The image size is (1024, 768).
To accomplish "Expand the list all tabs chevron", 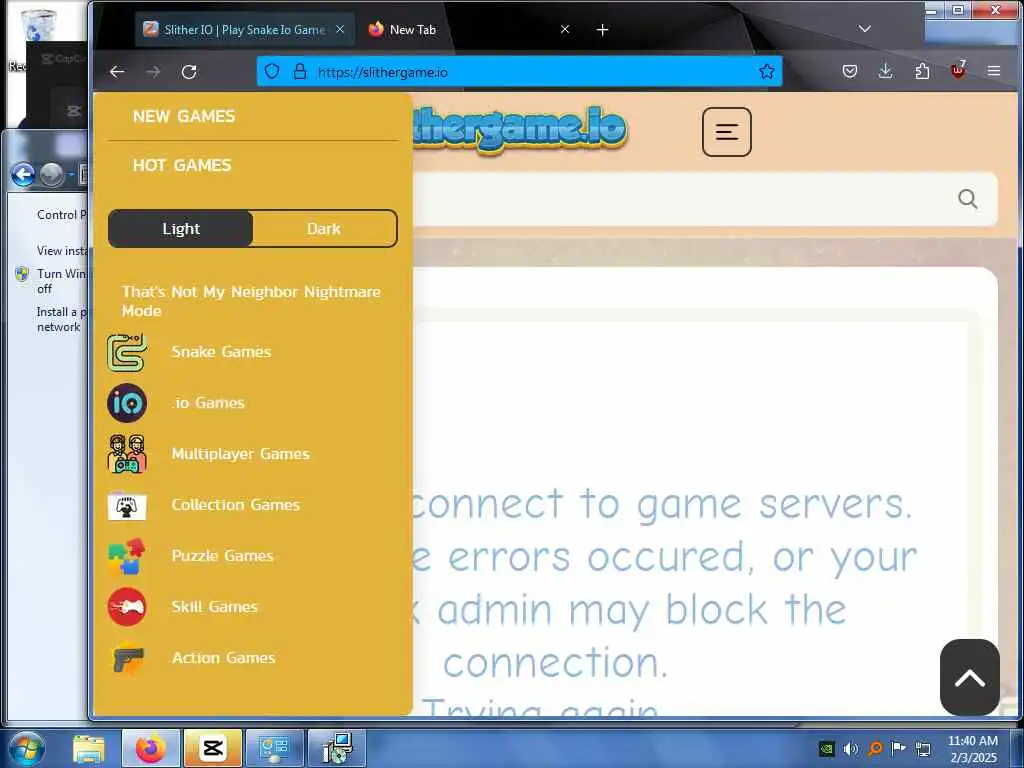I will pos(865,29).
